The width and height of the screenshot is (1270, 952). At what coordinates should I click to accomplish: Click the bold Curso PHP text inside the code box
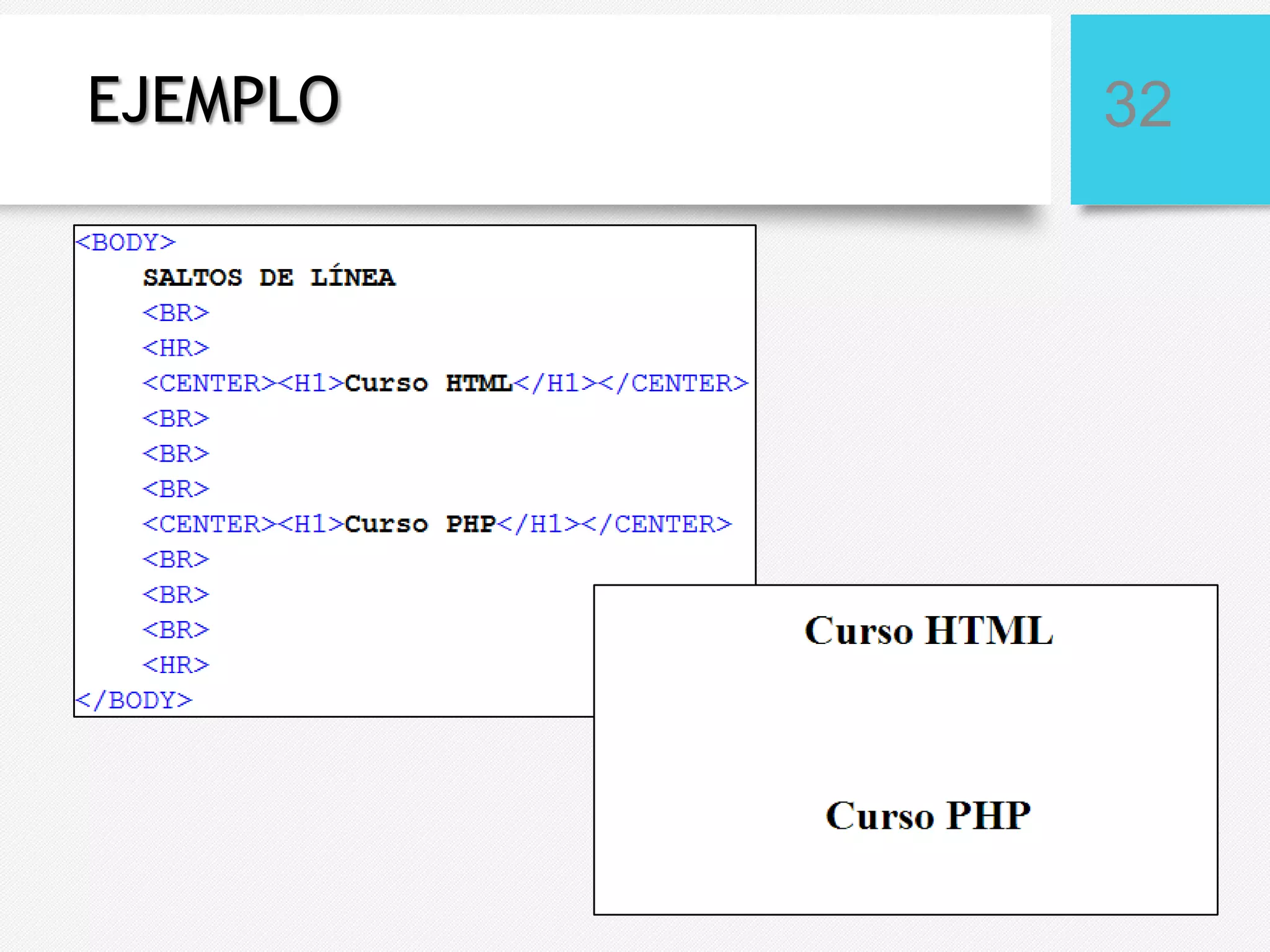pos(420,524)
